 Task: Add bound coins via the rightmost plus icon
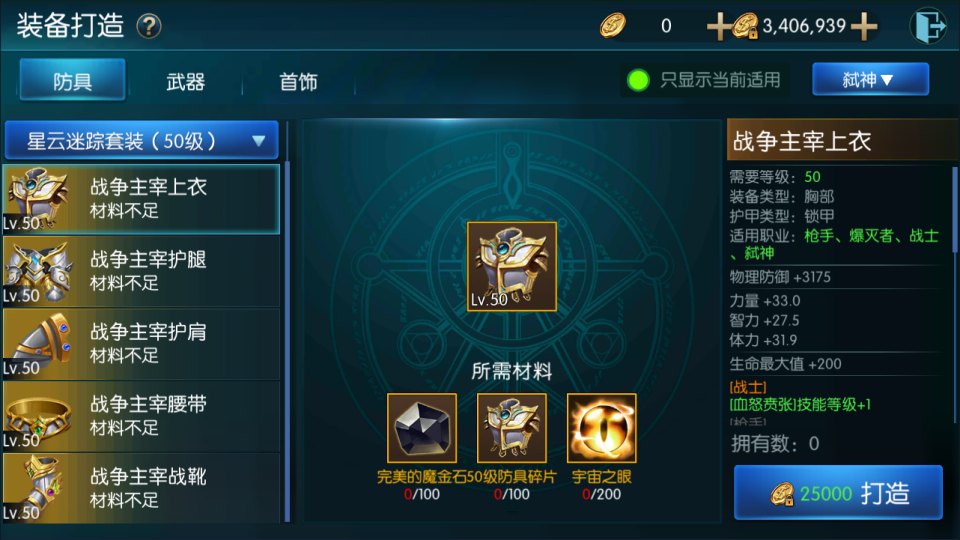tap(864, 26)
